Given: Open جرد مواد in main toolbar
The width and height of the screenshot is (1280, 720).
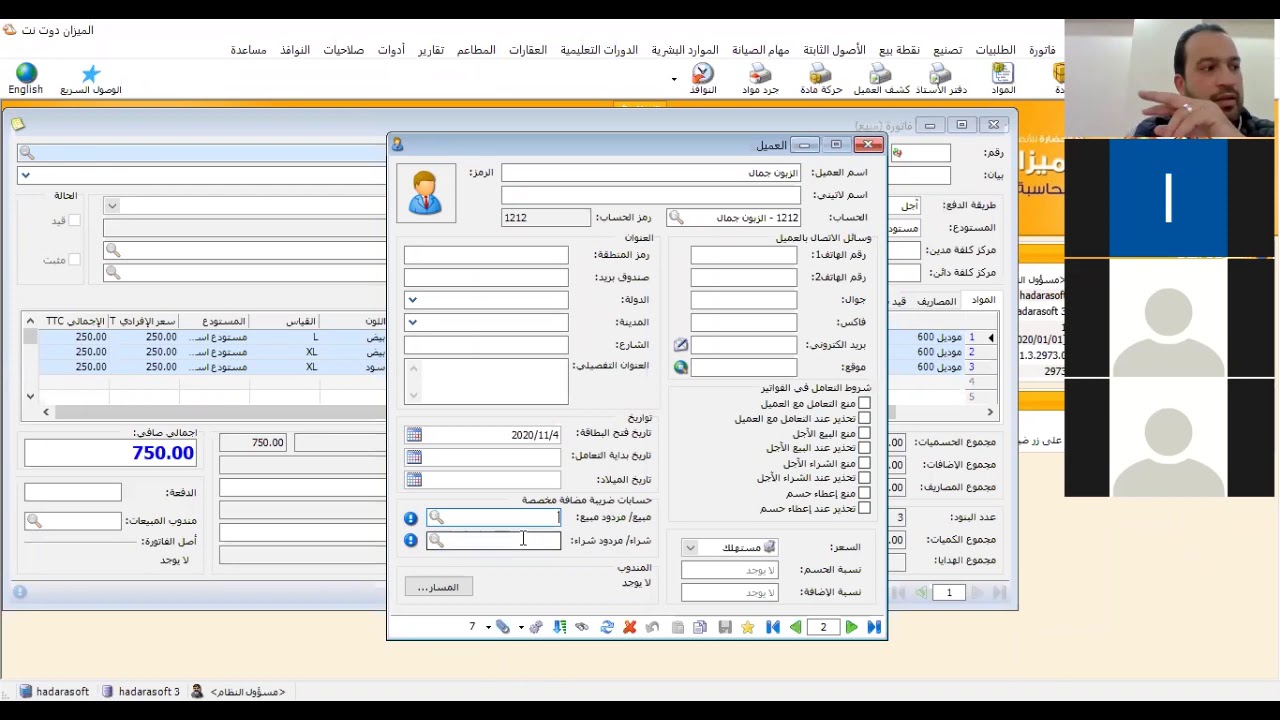Looking at the screenshot, I should click(x=760, y=79).
